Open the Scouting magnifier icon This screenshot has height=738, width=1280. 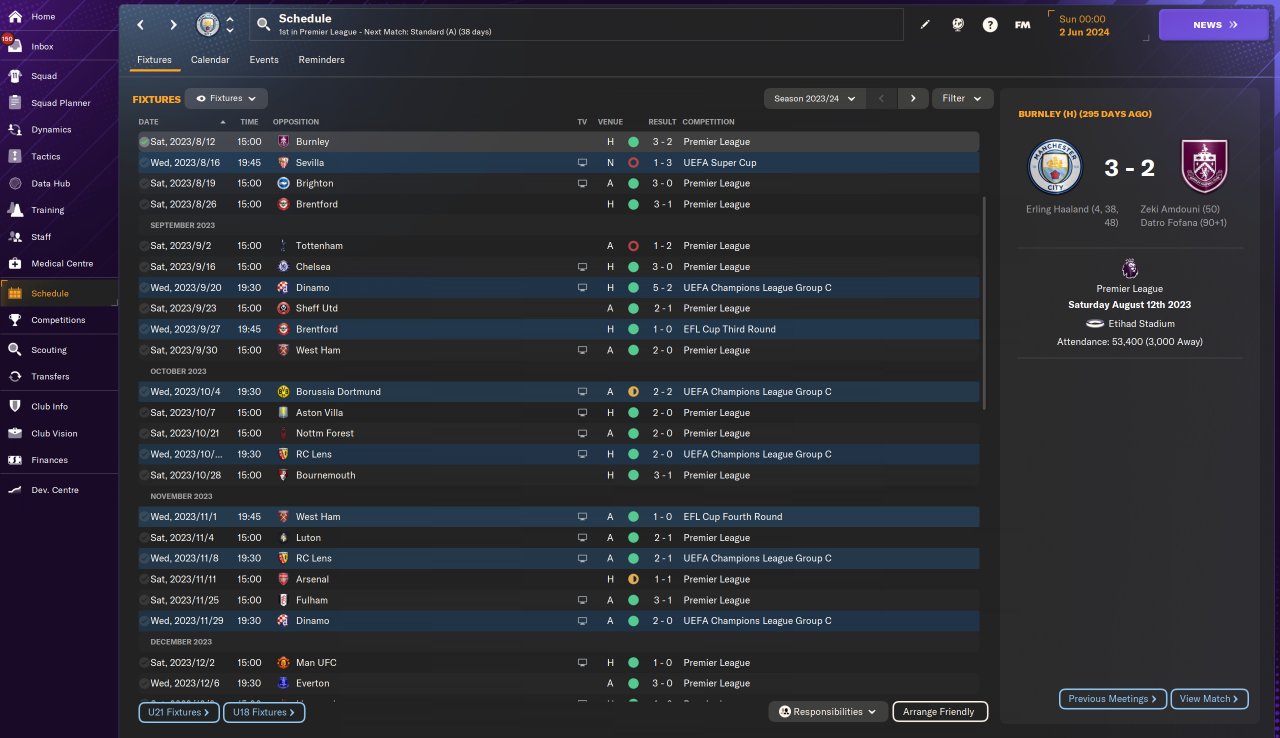pos(15,350)
